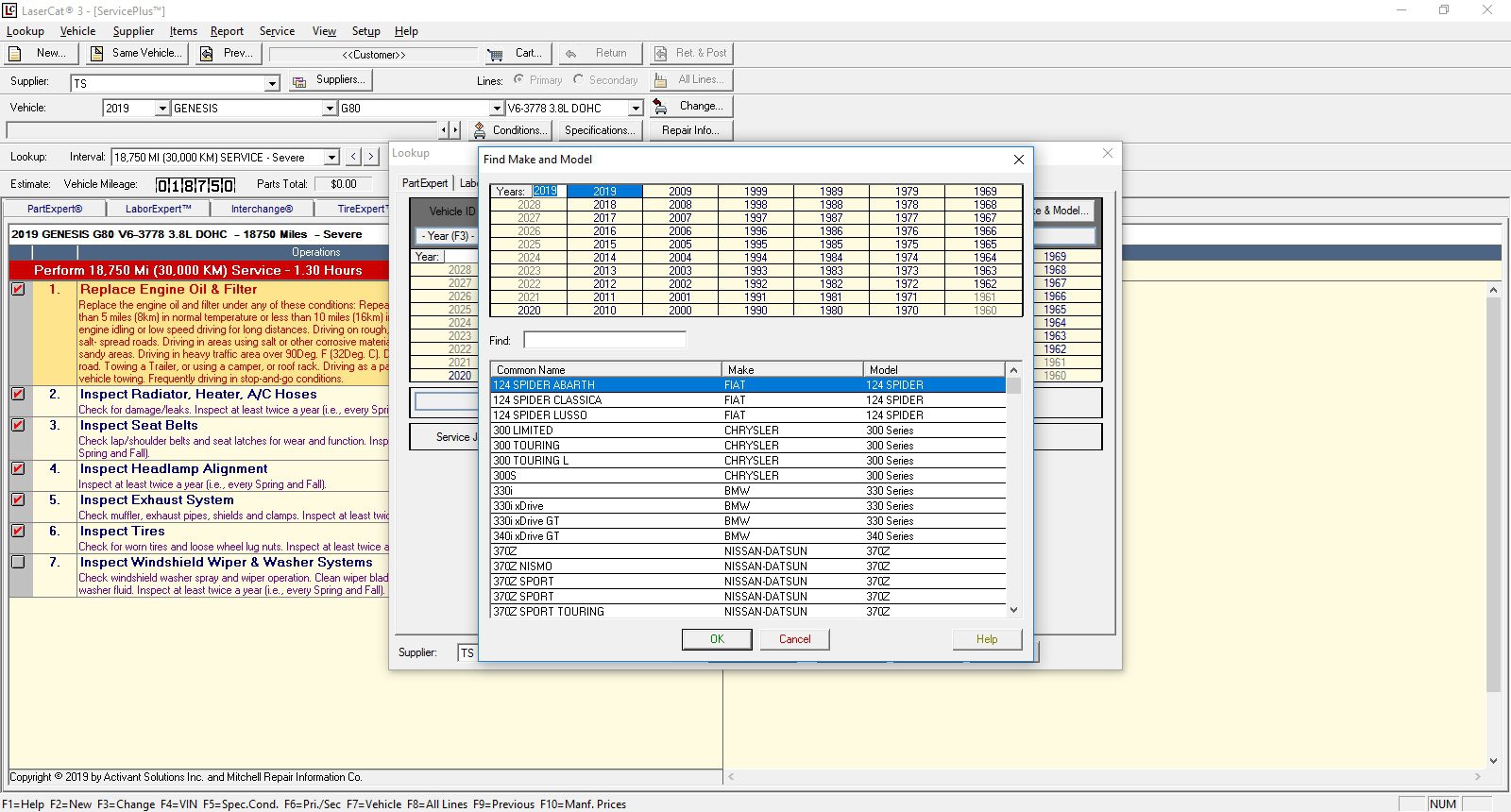Open the service Interval dropdown
Screen dimensions: 1511x812
tap(331, 158)
